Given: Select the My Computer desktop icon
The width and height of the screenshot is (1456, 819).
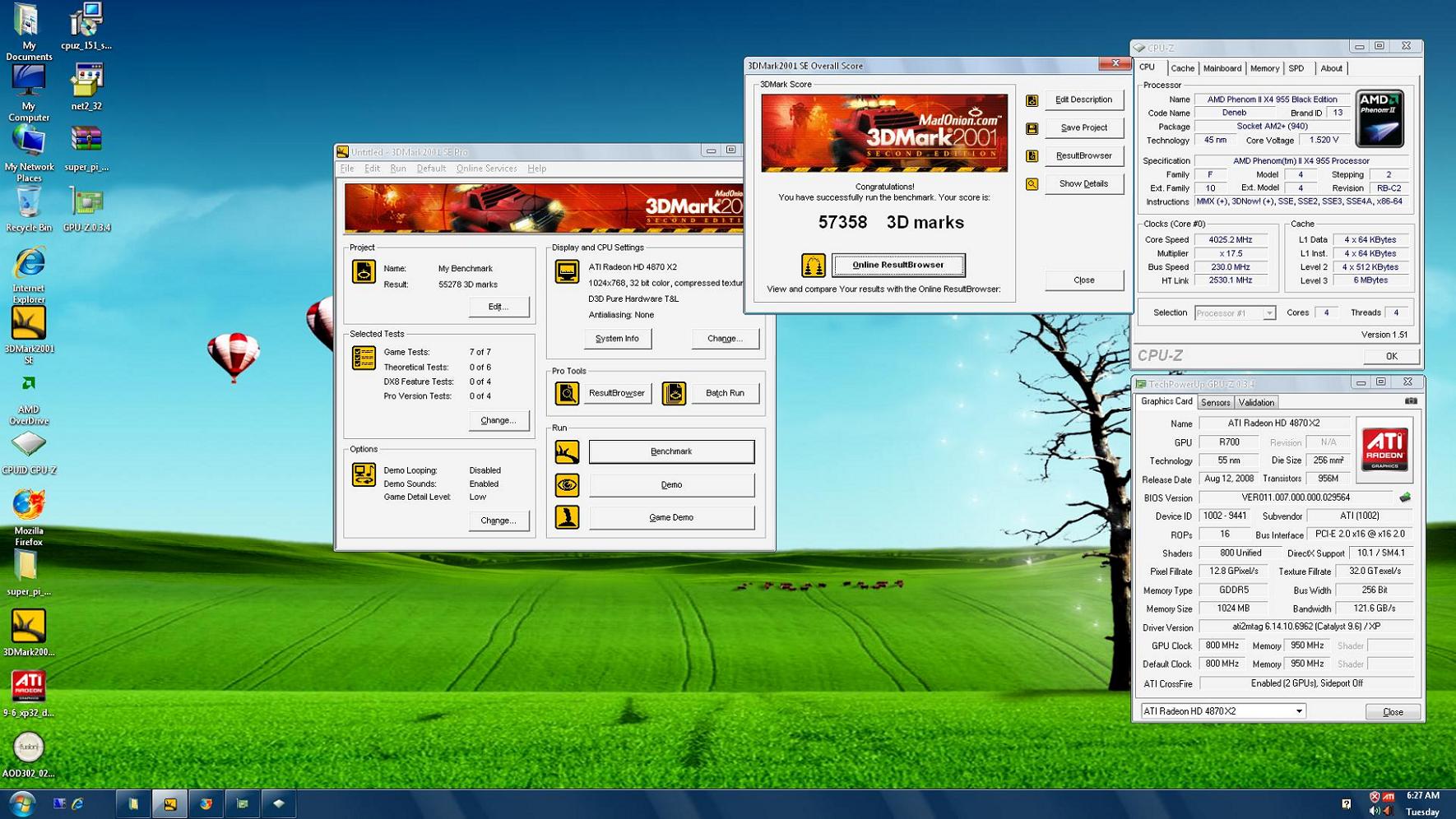Looking at the screenshot, I should coord(28,92).
